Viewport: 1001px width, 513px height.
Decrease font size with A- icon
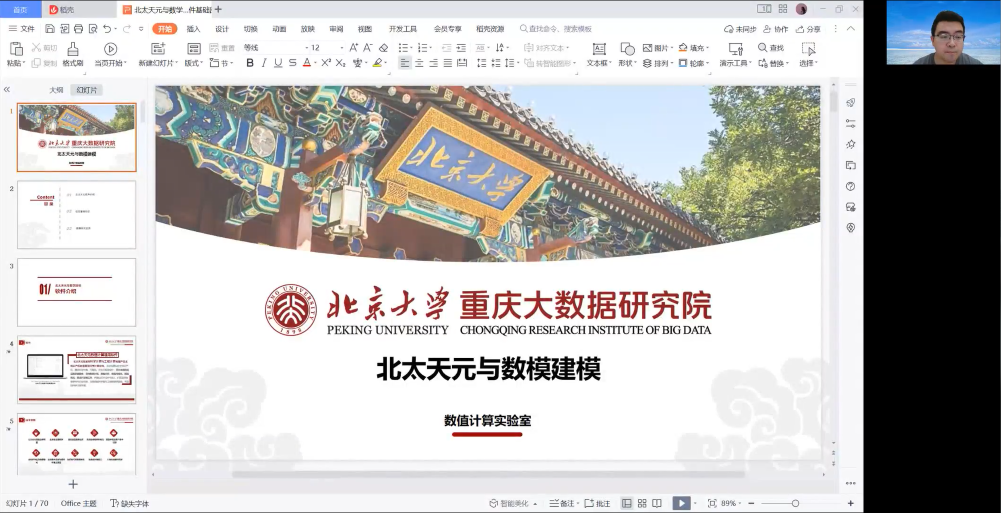pos(368,48)
